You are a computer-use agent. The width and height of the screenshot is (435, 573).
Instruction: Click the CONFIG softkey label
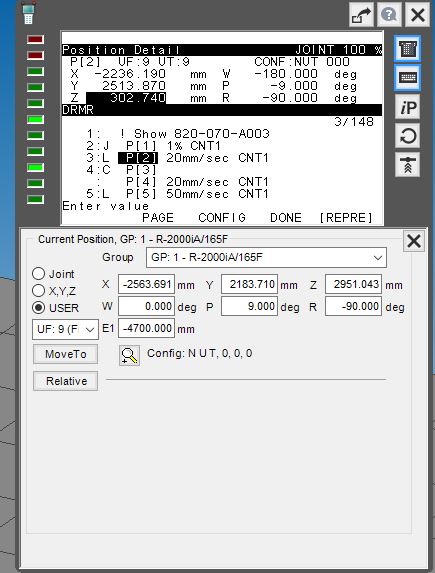[x=222, y=218]
